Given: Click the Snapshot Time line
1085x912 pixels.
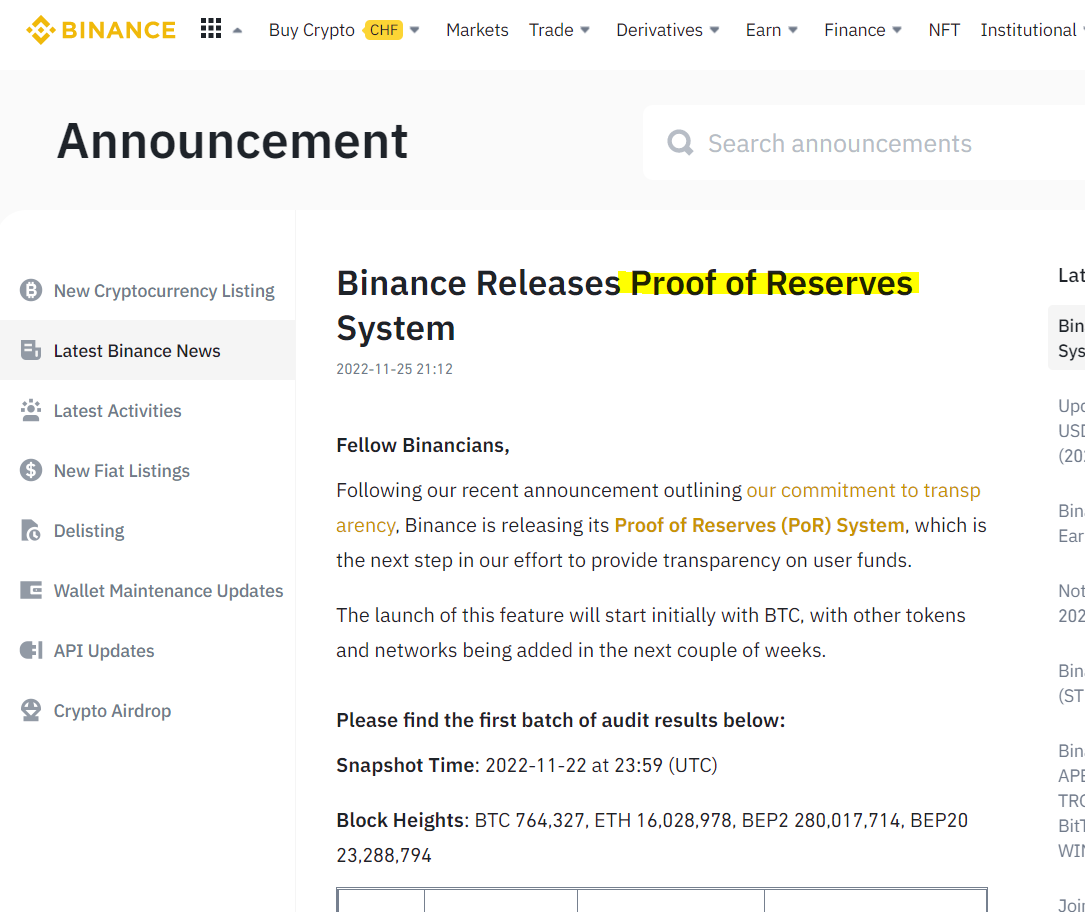Looking at the screenshot, I should click(x=527, y=765).
